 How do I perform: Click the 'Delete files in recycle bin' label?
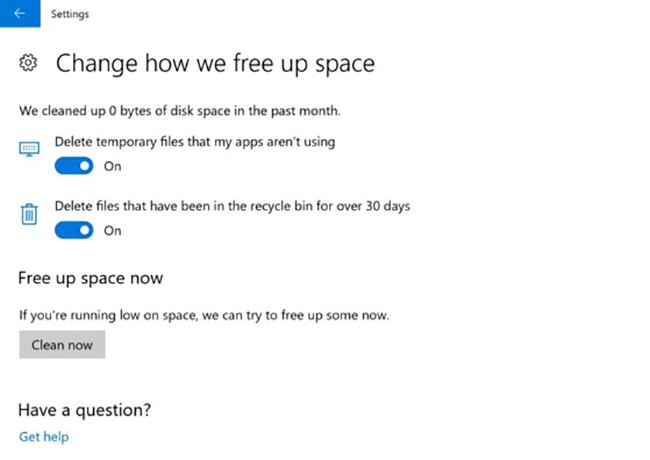pos(232,207)
